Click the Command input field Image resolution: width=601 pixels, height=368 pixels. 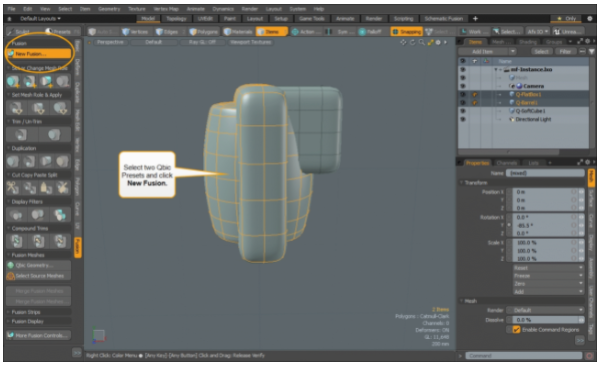[524, 356]
